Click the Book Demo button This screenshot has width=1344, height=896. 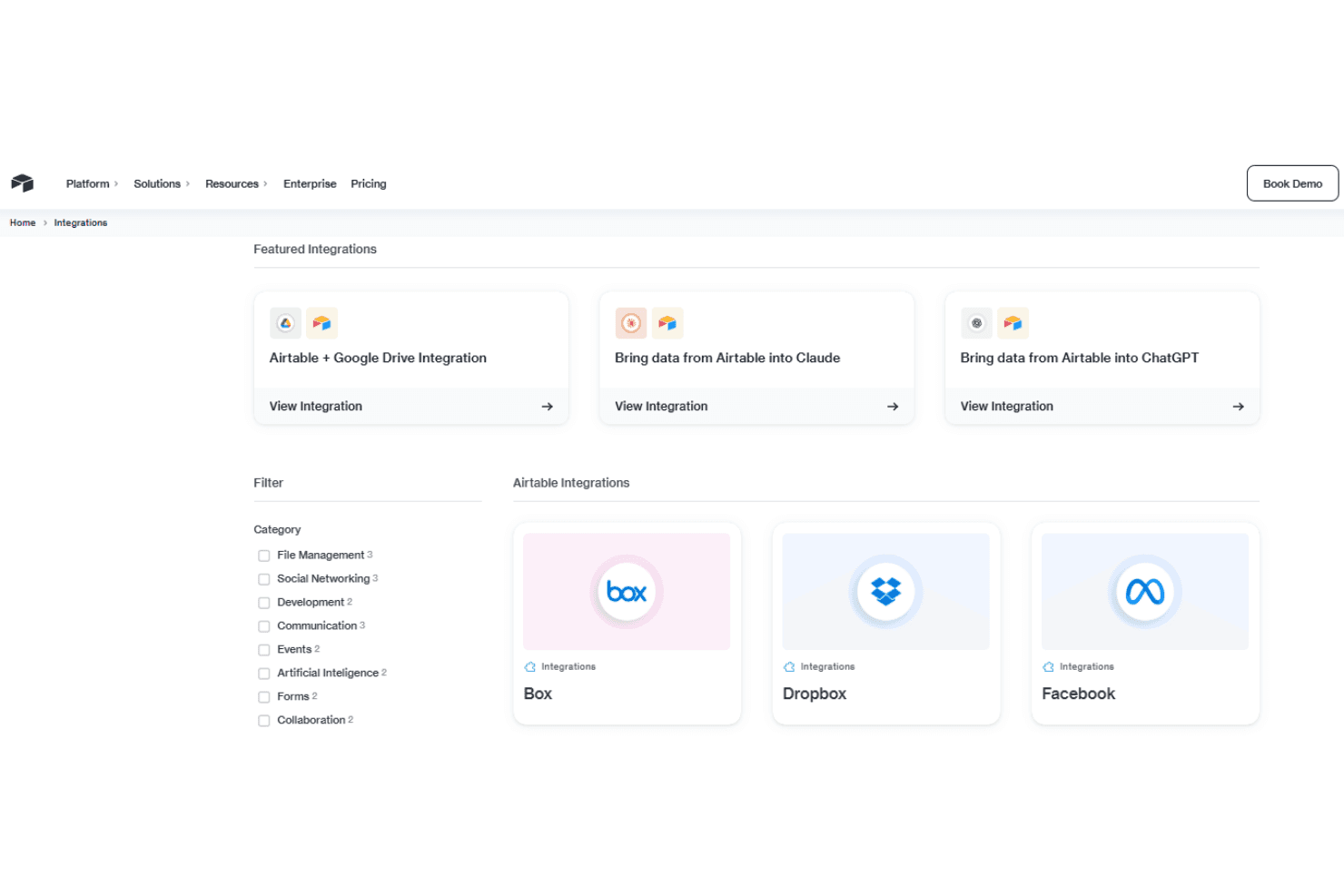[x=1292, y=183]
